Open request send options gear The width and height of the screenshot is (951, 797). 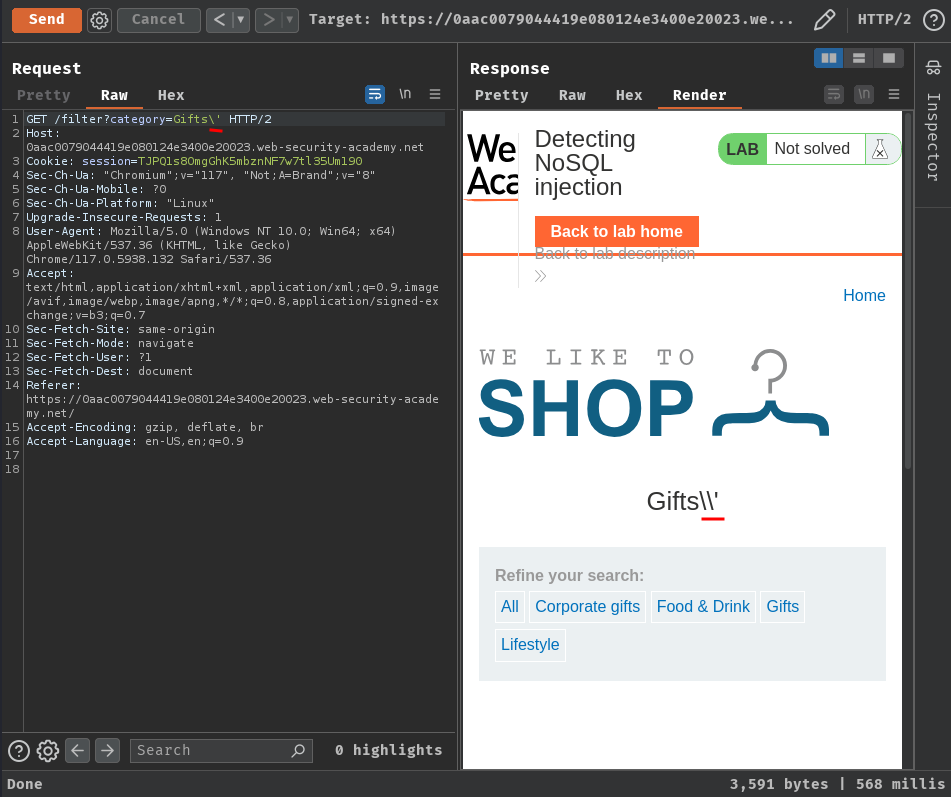pos(99,20)
